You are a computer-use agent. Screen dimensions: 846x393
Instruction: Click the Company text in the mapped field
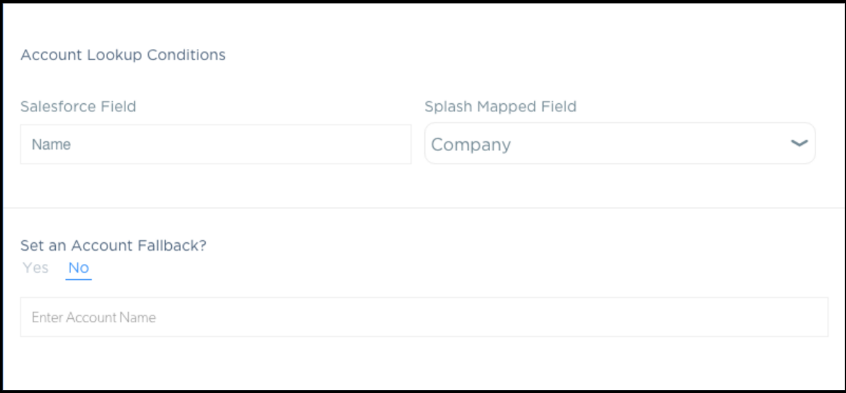pos(471,145)
